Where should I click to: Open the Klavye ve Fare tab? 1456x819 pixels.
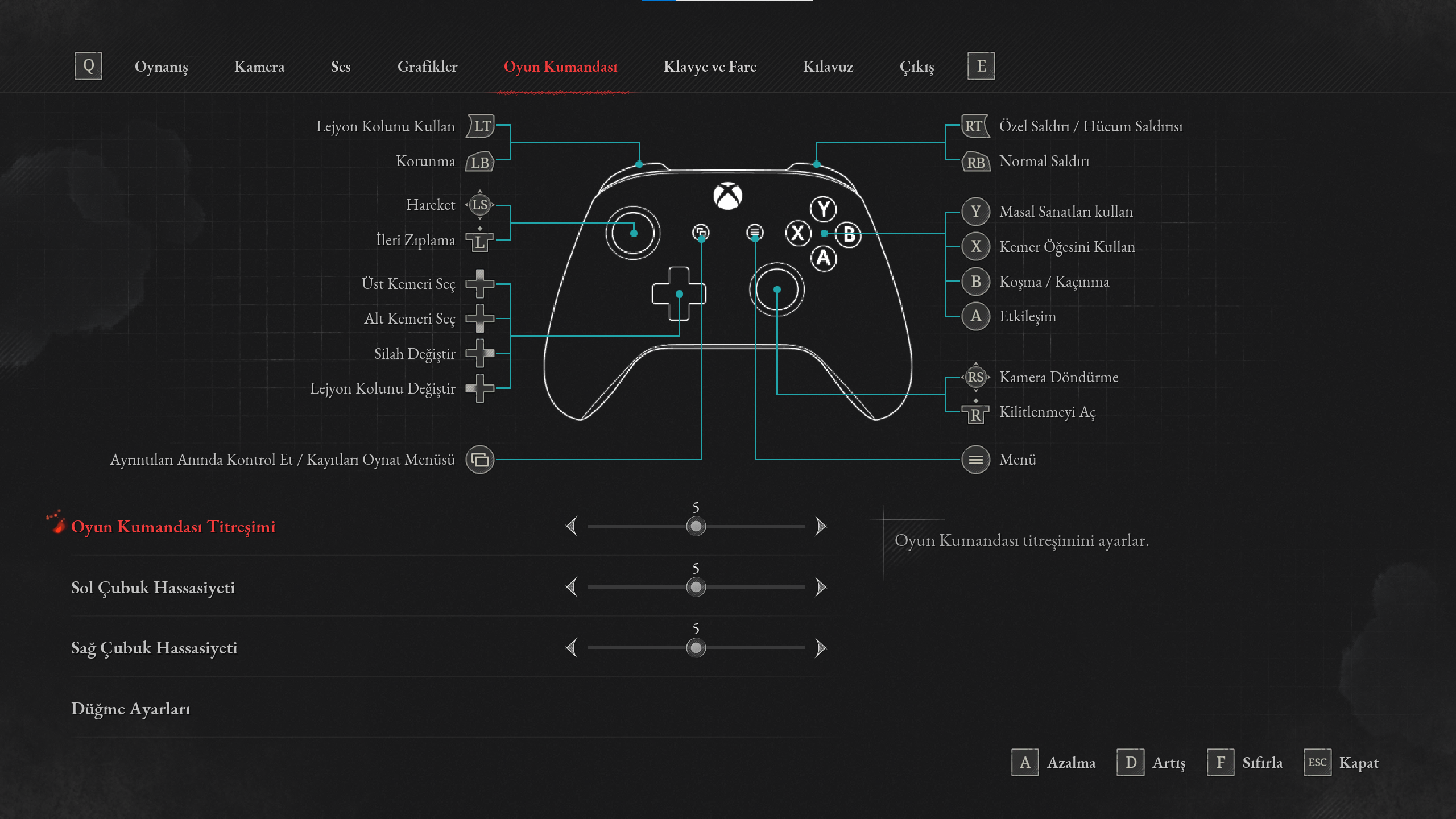(x=710, y=67)
